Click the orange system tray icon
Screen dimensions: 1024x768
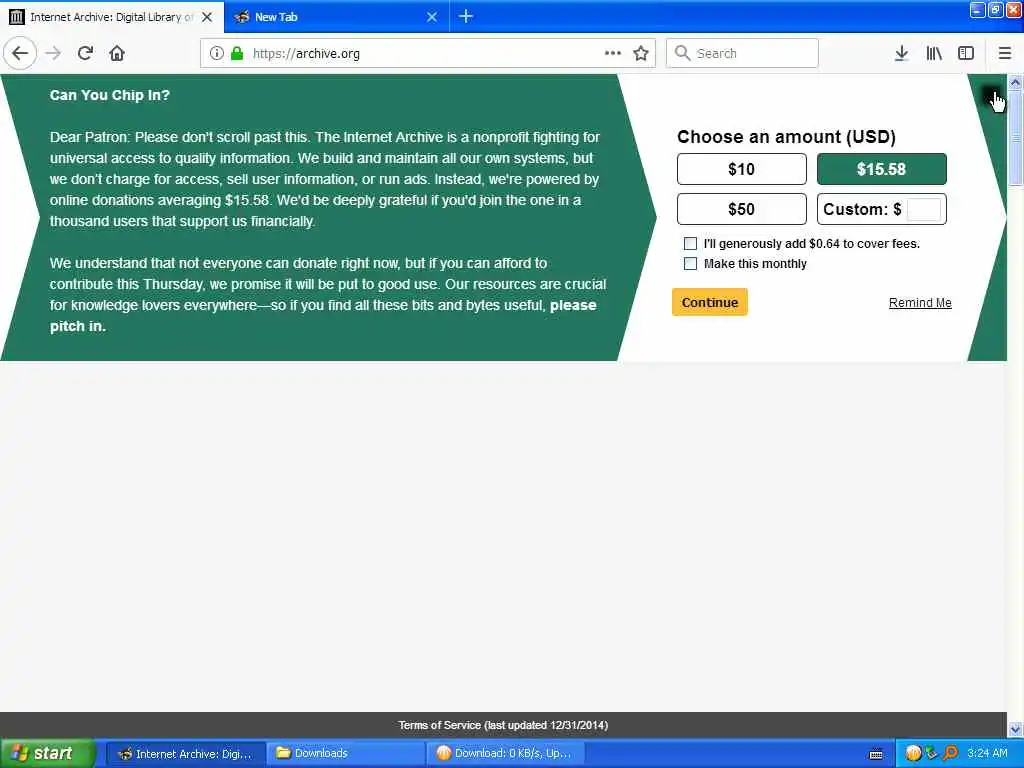pyautogui.click(x=913, y=754)
